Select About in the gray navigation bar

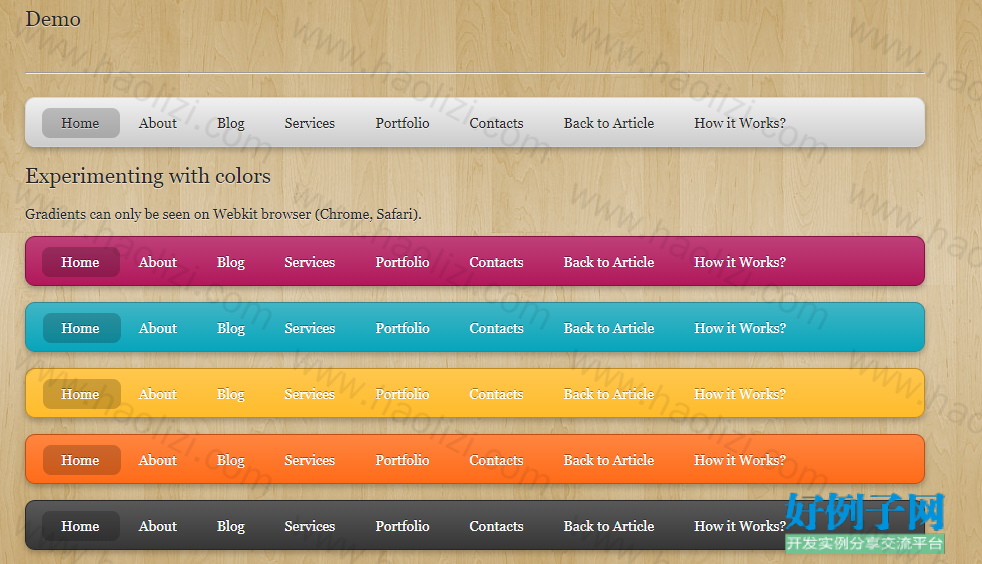158,123
